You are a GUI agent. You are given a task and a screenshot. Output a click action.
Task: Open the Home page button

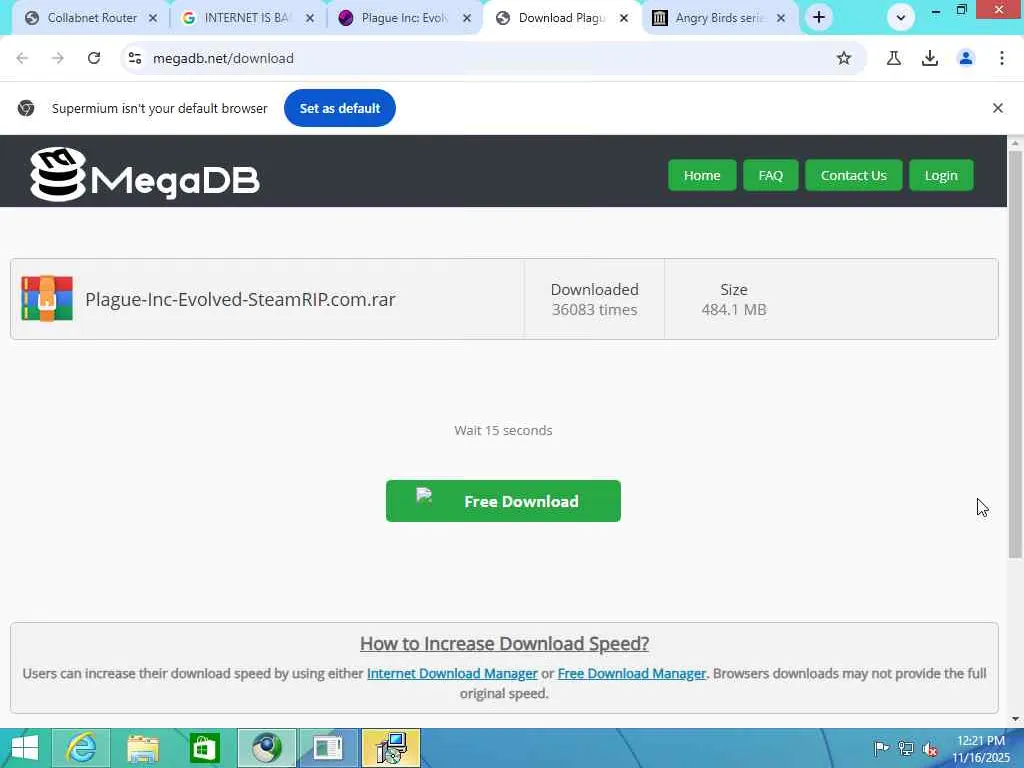tap(702, 175)
